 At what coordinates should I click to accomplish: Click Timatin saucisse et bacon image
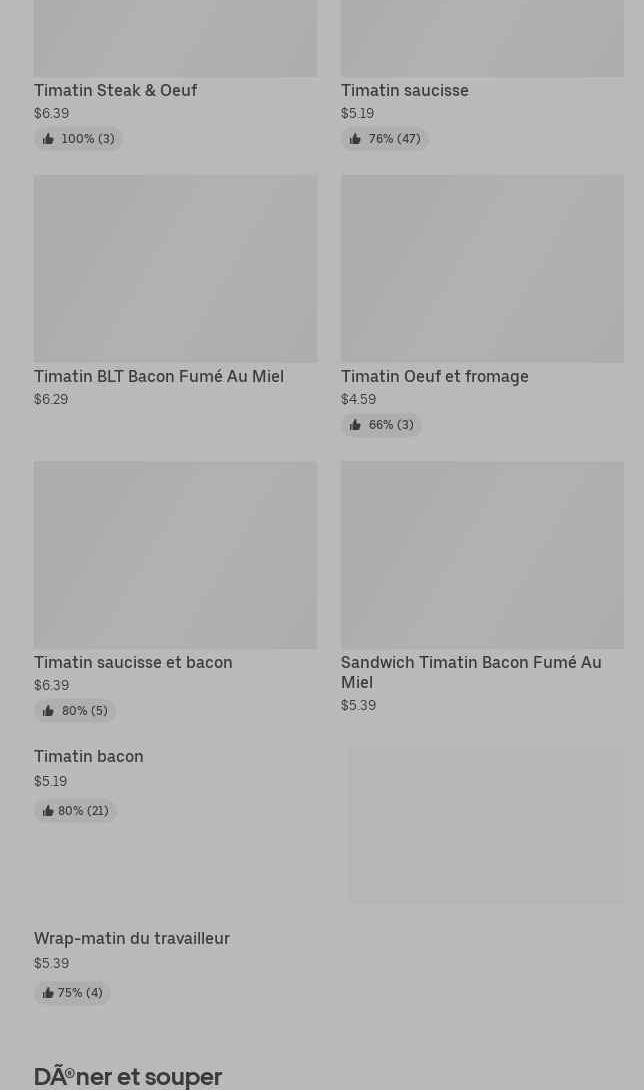point(175,554)
